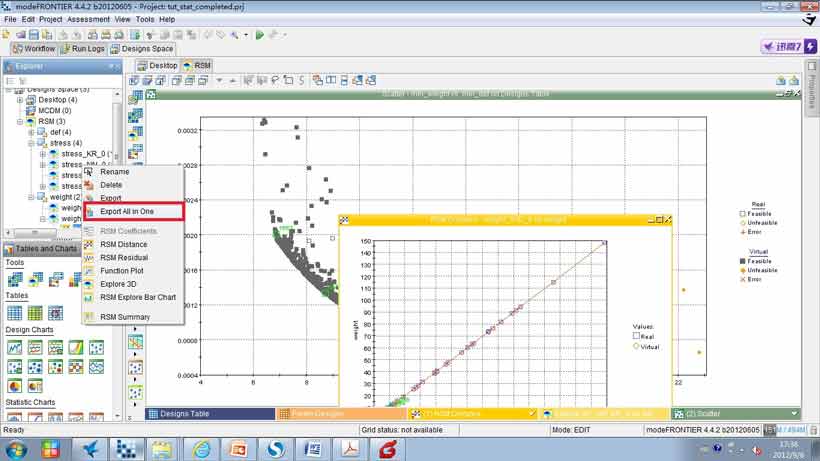This screenshot has height=461, width=820.
Task: Open the third Design Charts icon in top row
Action: coord(55,347)
